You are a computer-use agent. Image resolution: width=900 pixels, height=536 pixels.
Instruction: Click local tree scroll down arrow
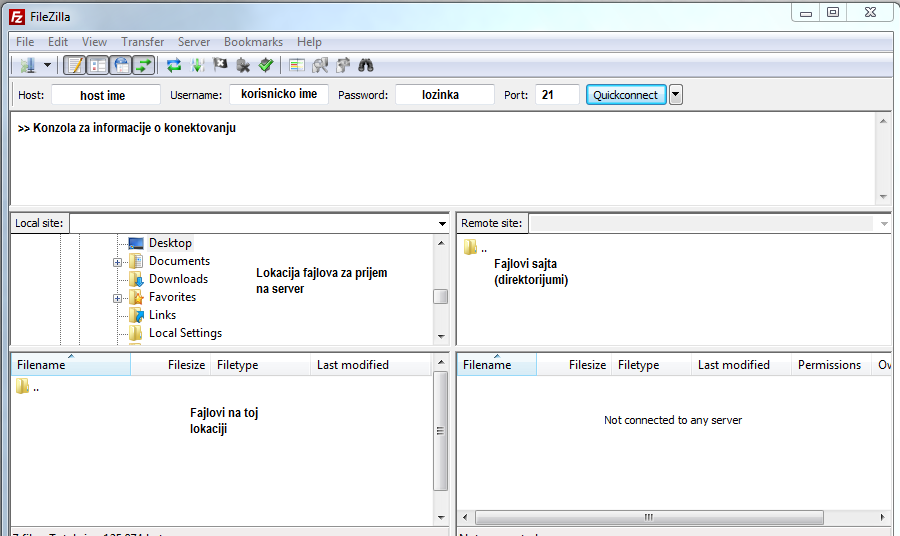441,337
